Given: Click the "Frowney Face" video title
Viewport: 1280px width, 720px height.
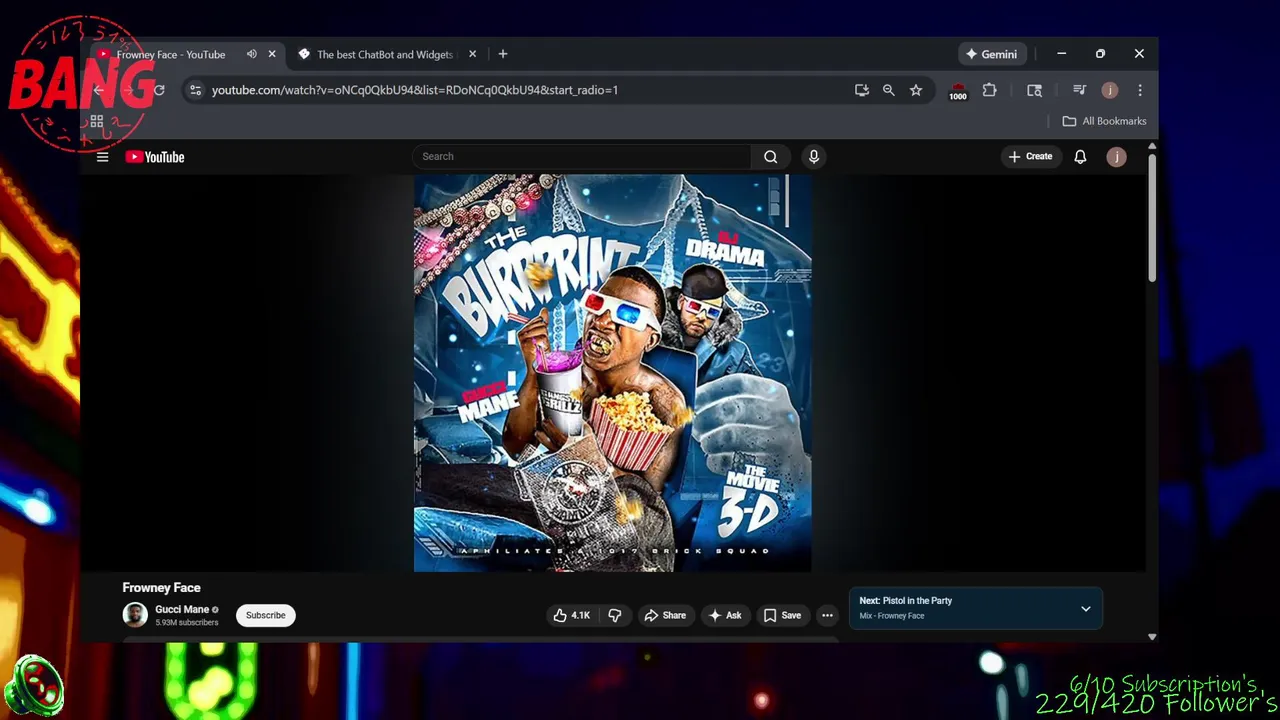Looking at the screenshot, I should [x=161, y=588].
